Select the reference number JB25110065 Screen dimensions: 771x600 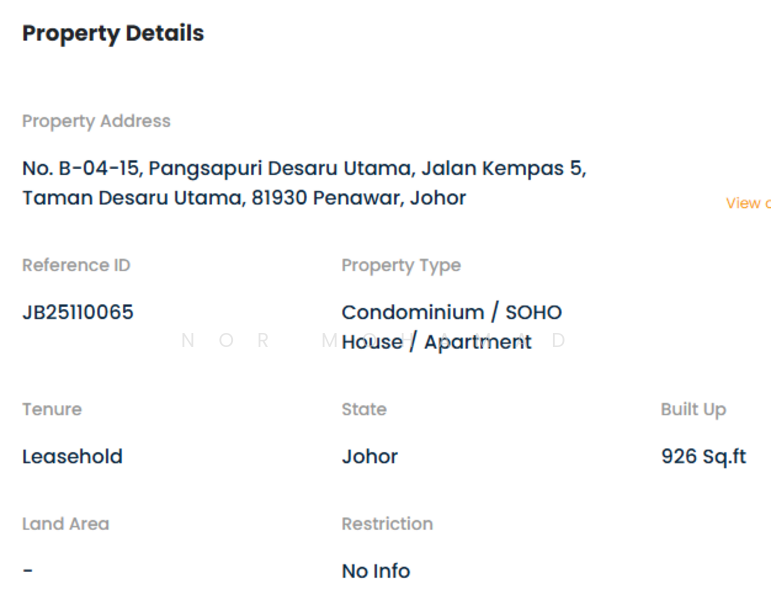click(78, 312)
